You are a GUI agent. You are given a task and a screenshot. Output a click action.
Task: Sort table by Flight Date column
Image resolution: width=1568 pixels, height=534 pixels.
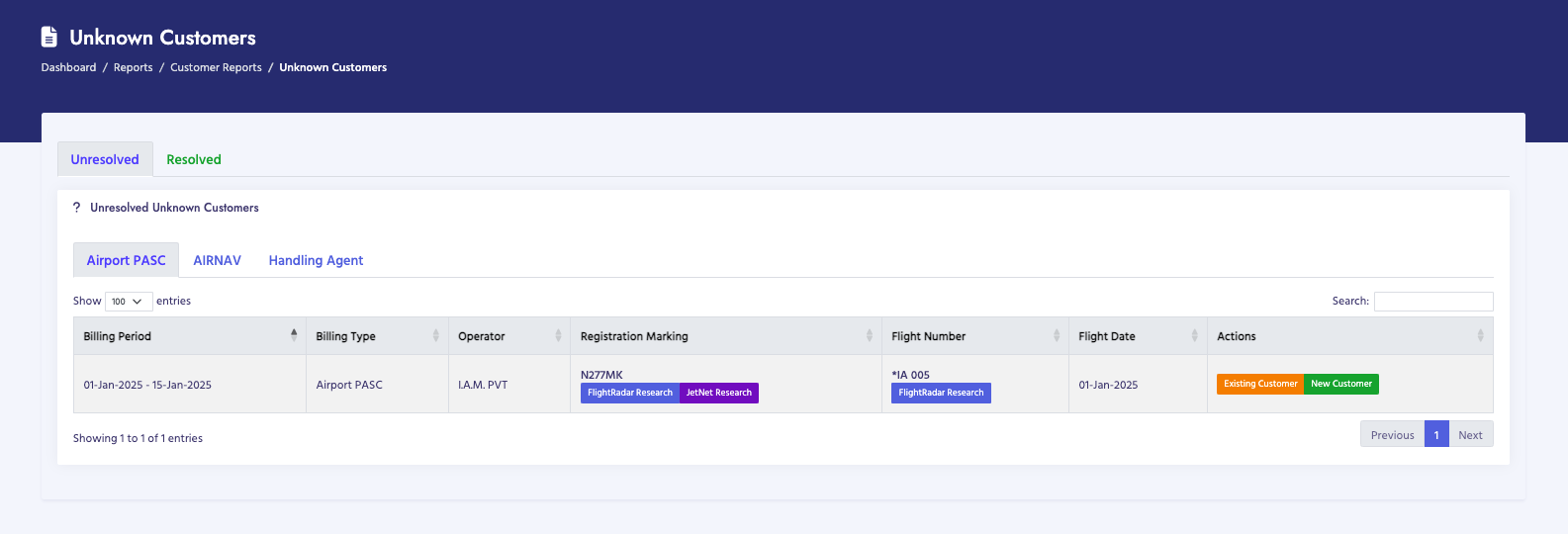[x=1137, y=336]
